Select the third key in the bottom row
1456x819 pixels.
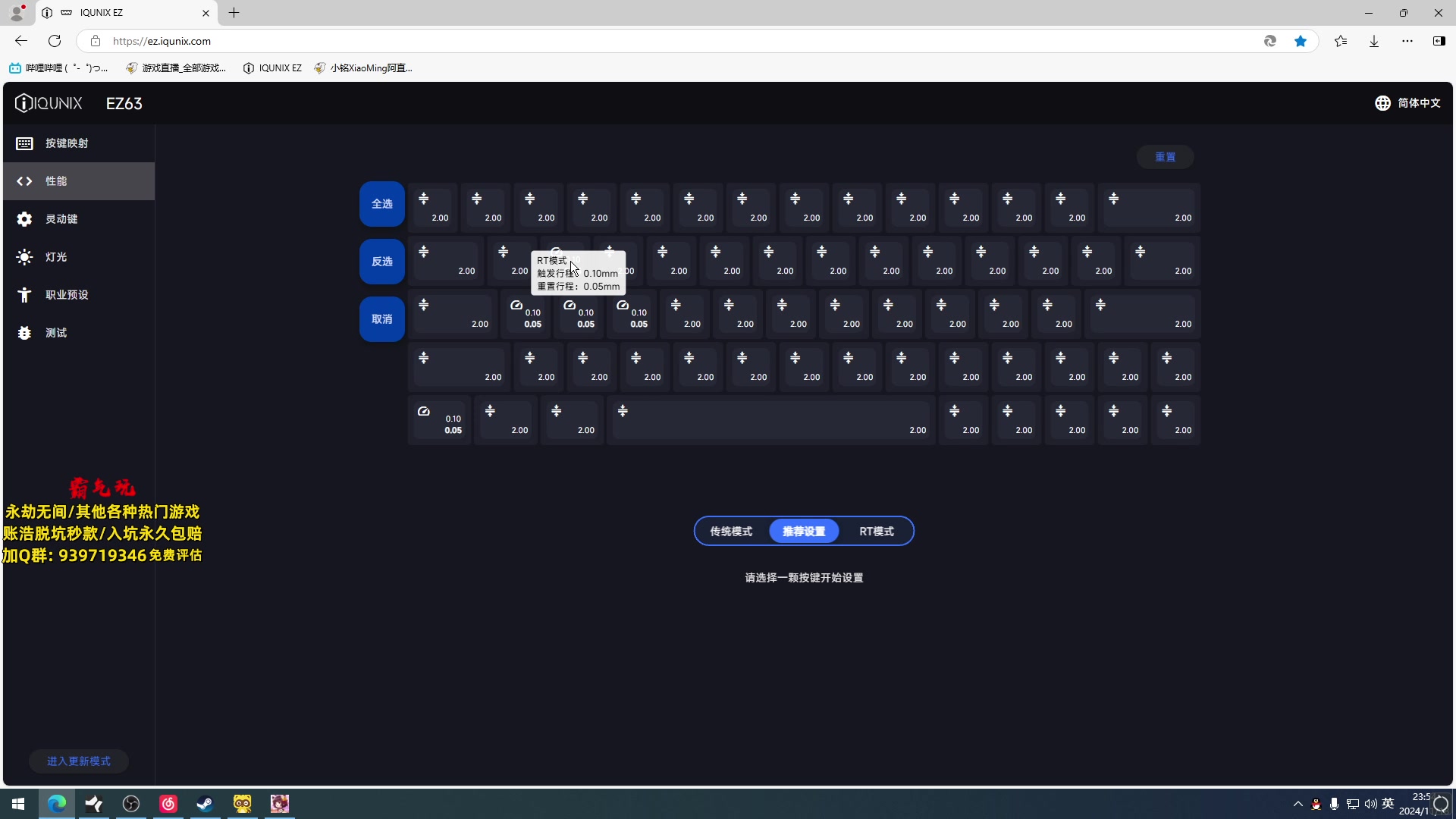pos(573,420)
